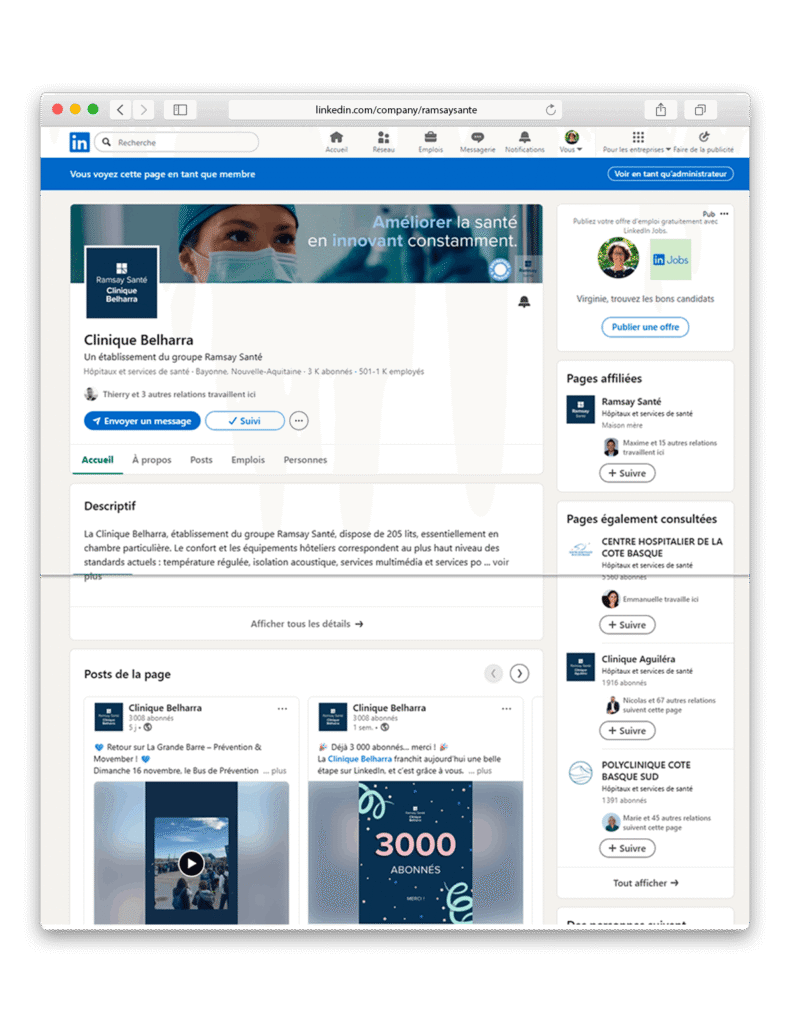790x1024 pixels.
Task: Click Clinique Belharra avatar on 3 000 abonnés post
Action: (x=333, y=716)
